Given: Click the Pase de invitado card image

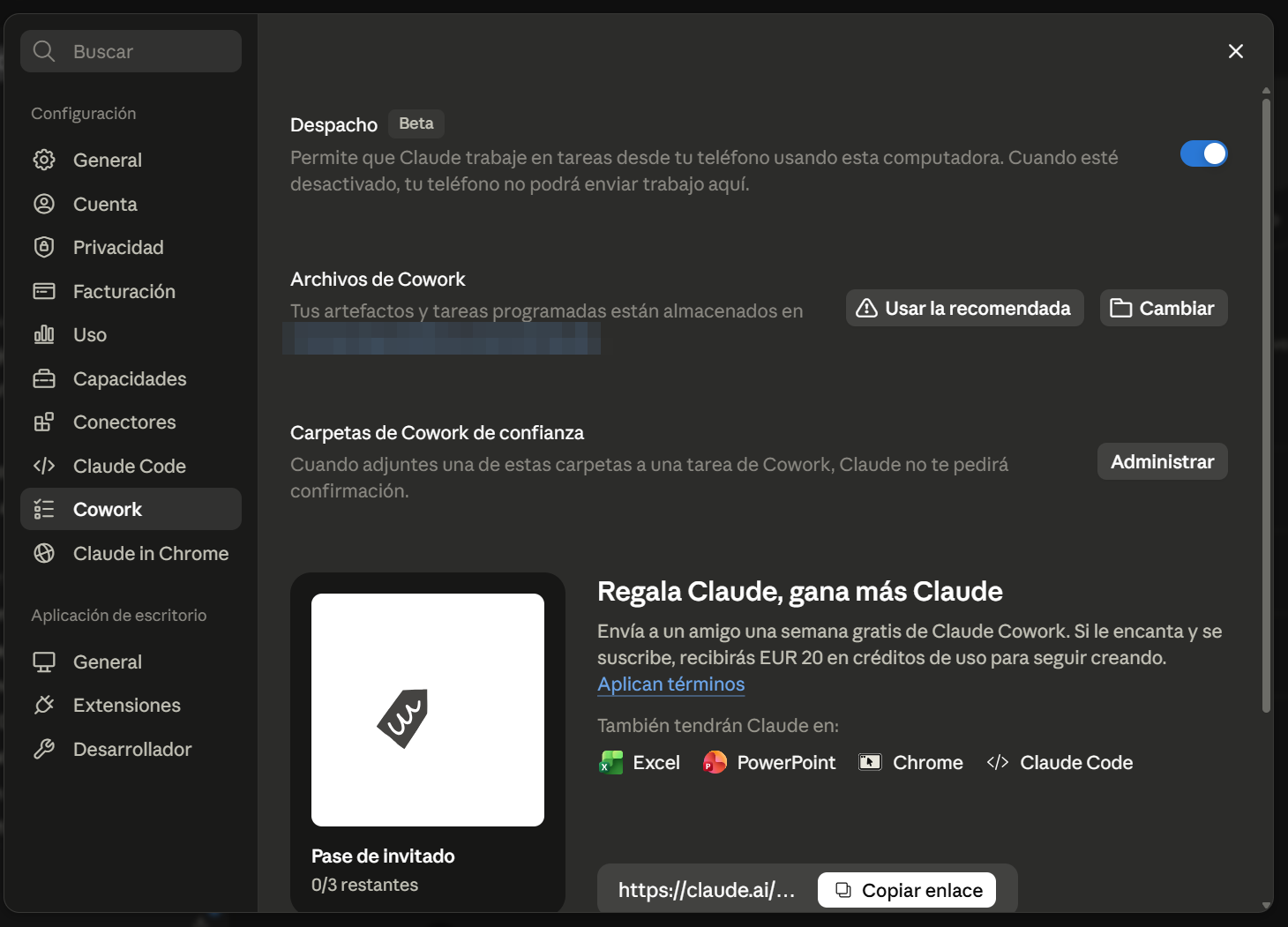Looking at the screenshot, I should (428, 710).
